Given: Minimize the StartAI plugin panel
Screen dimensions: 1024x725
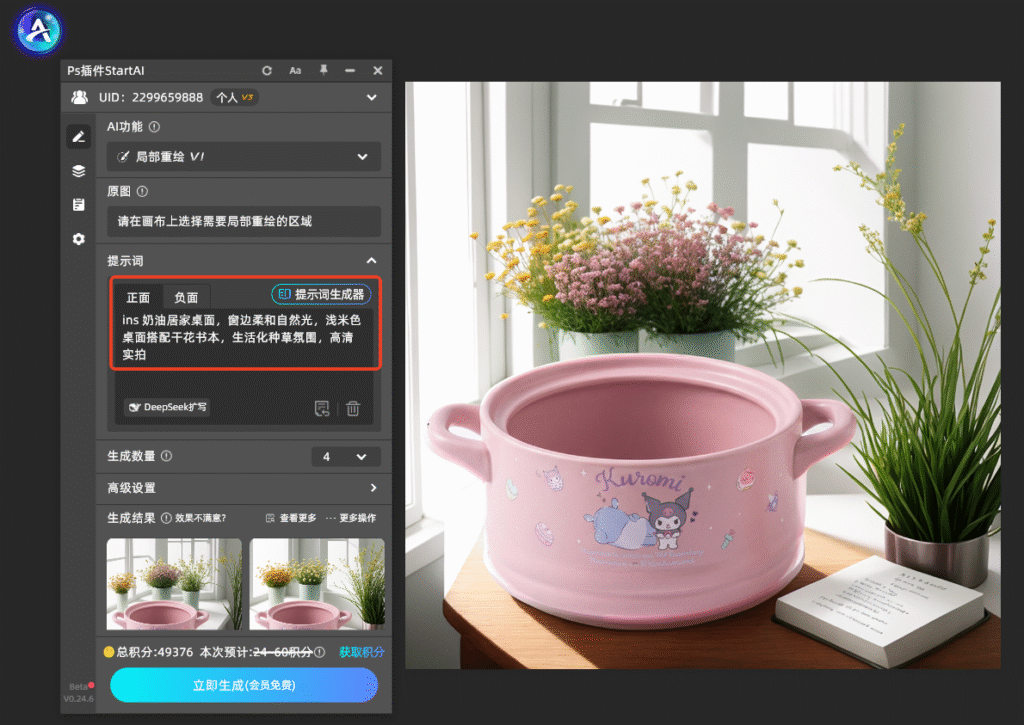Looking at the screenshot, I should [350, 71].
